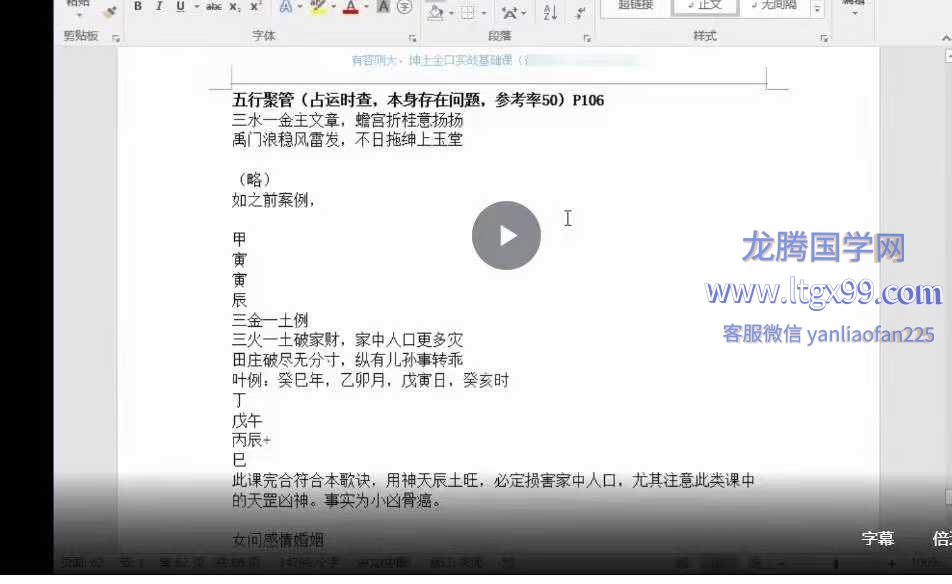Toggle italic formatting with the I icon
This screenshot has height=584, width=952.
[x=159, y=7]
